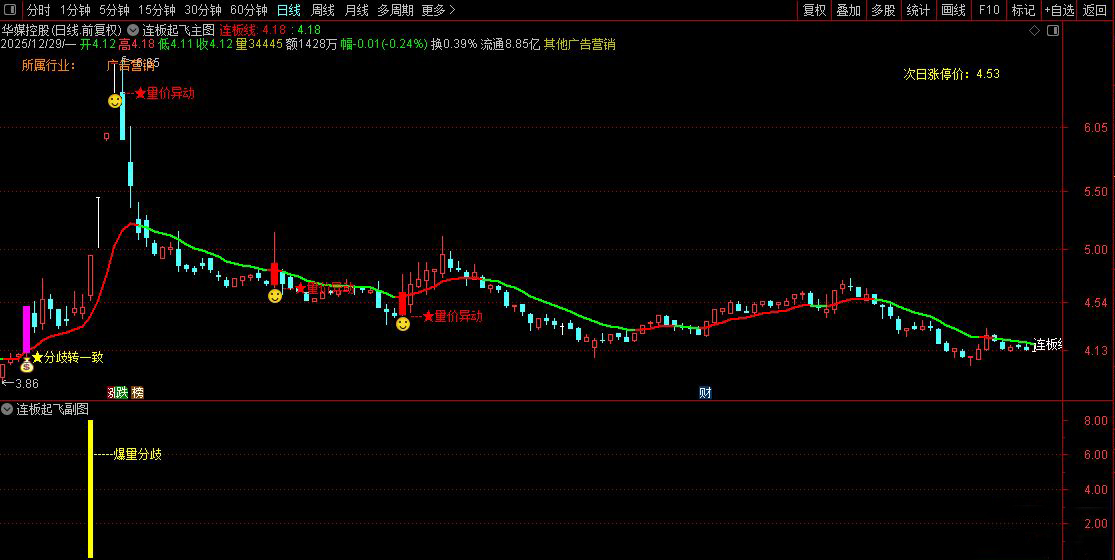Click 额1428万 turnover value

(311, 44)
